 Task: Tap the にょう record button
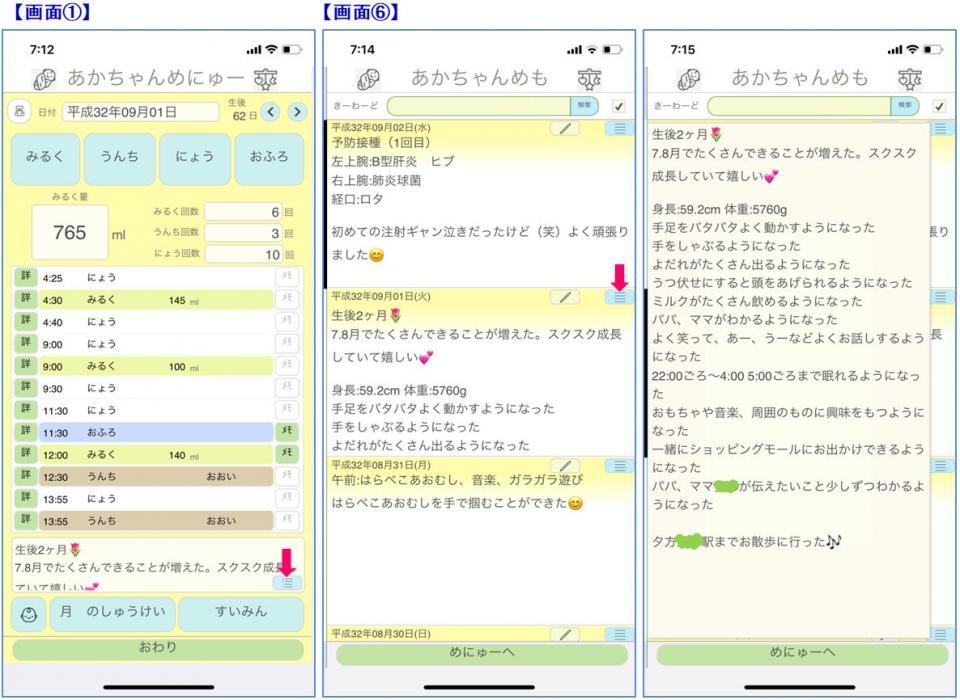[195, 159]
